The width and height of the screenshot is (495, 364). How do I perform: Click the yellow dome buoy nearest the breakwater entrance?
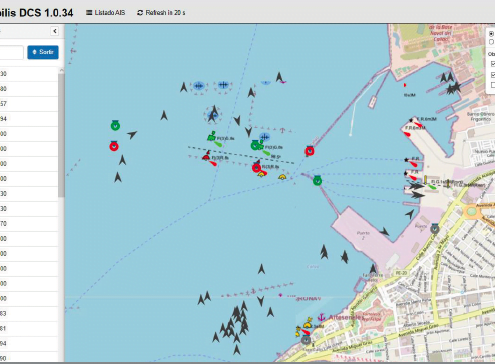282,177
